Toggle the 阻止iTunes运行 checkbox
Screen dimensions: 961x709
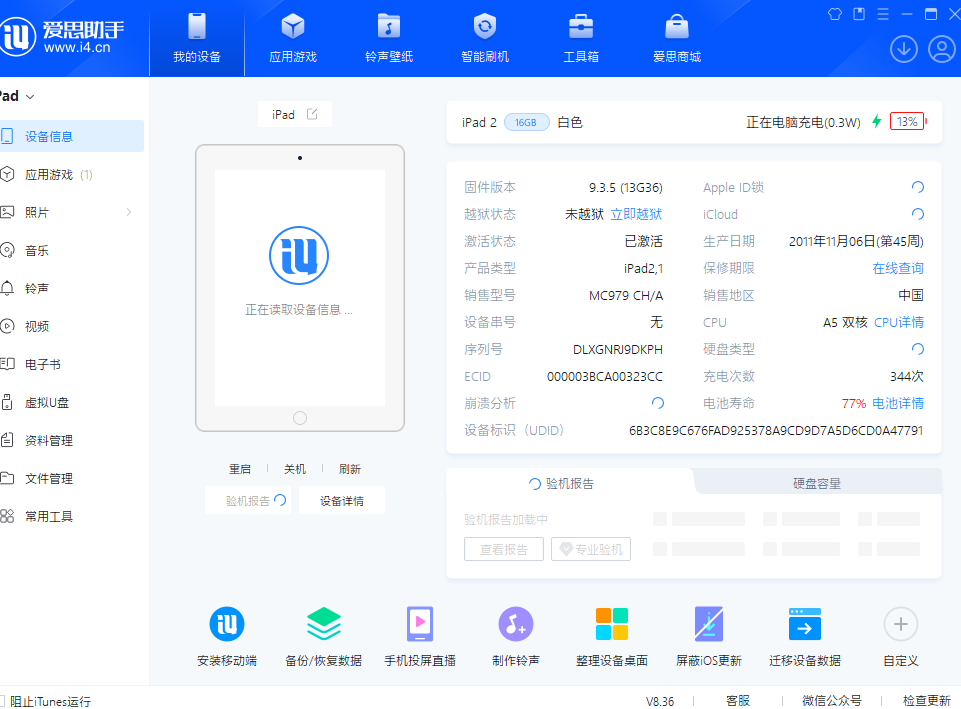pyautogui.click(x=2, y=701)
